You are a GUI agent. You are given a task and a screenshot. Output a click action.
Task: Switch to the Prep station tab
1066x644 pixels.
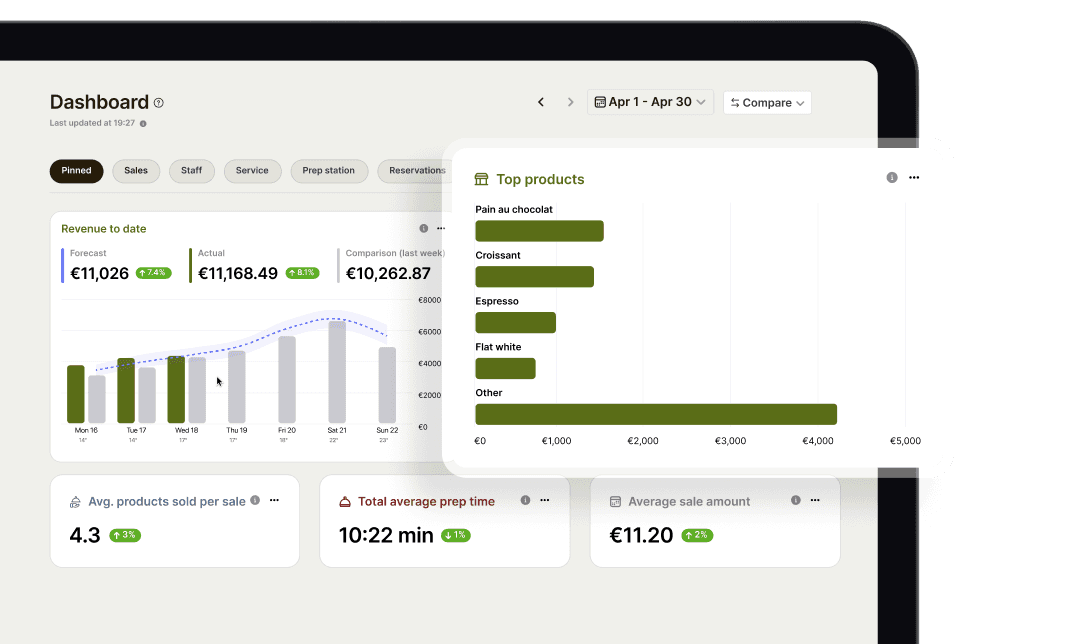pyautogui.click(x=329, y=171)
